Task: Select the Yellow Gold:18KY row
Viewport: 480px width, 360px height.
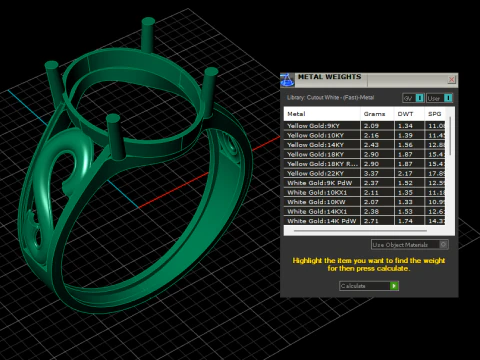Action: tap(365, 154)
